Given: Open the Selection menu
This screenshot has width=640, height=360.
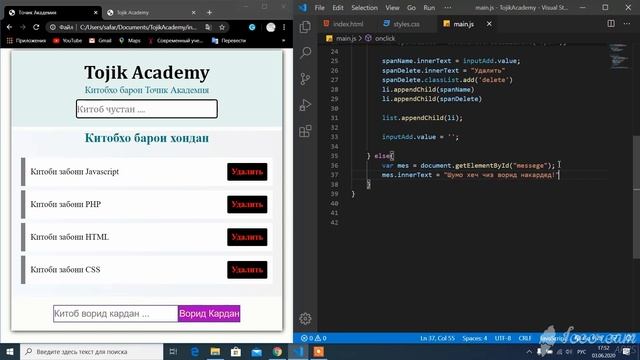Looking at the screenshot, I should point(364,8).
